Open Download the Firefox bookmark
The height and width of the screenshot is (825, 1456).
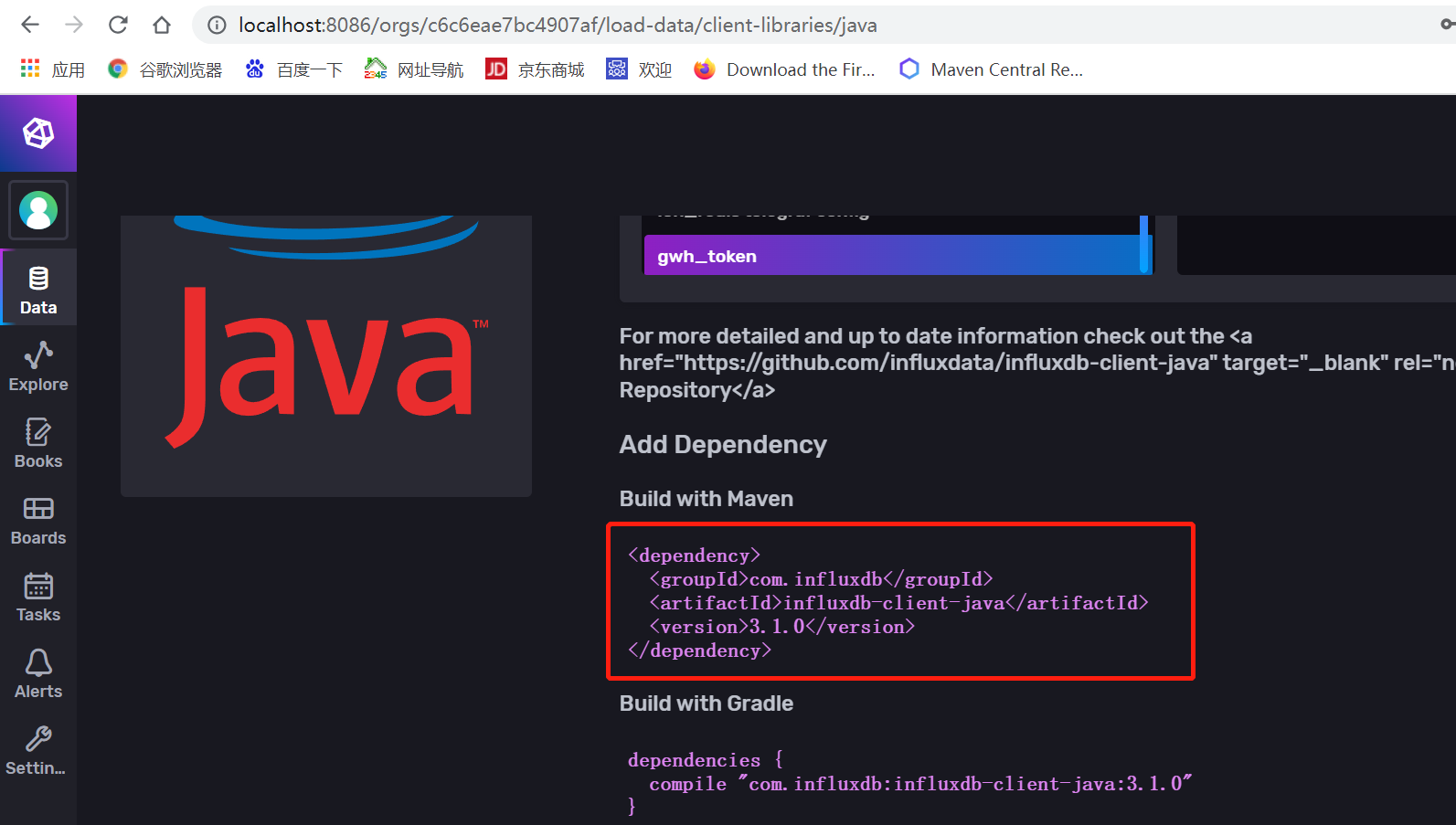coord(784,69)
